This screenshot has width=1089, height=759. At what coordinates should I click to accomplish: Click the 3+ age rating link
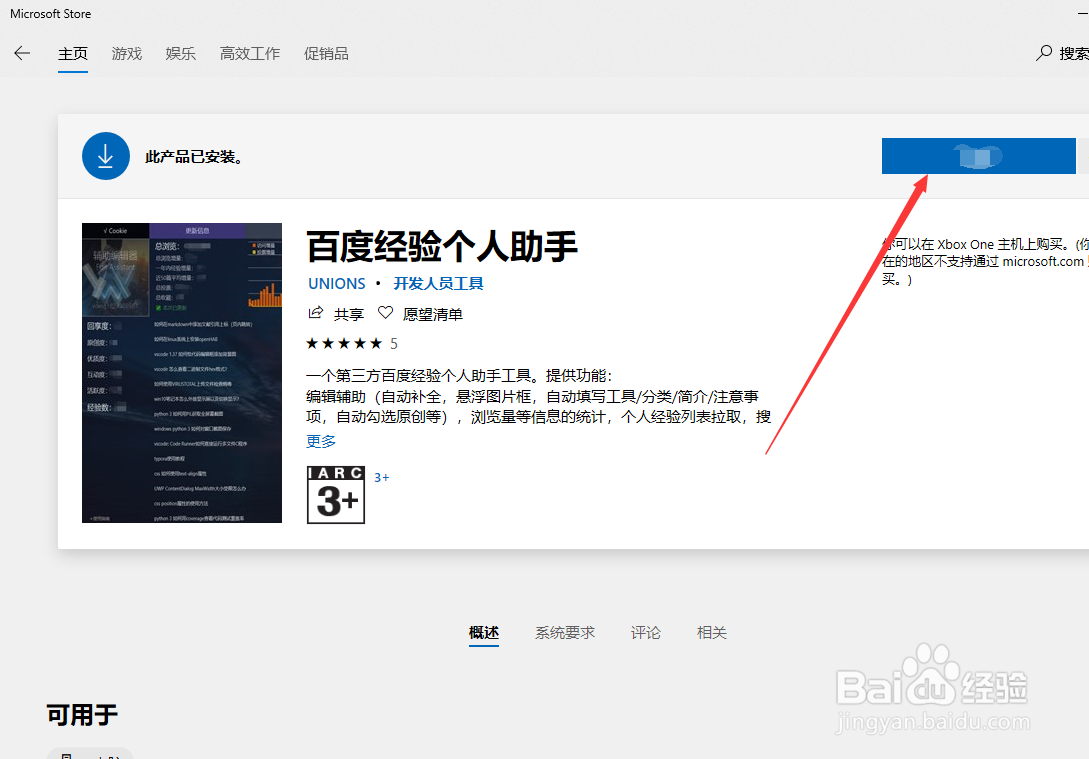(381, 478)
